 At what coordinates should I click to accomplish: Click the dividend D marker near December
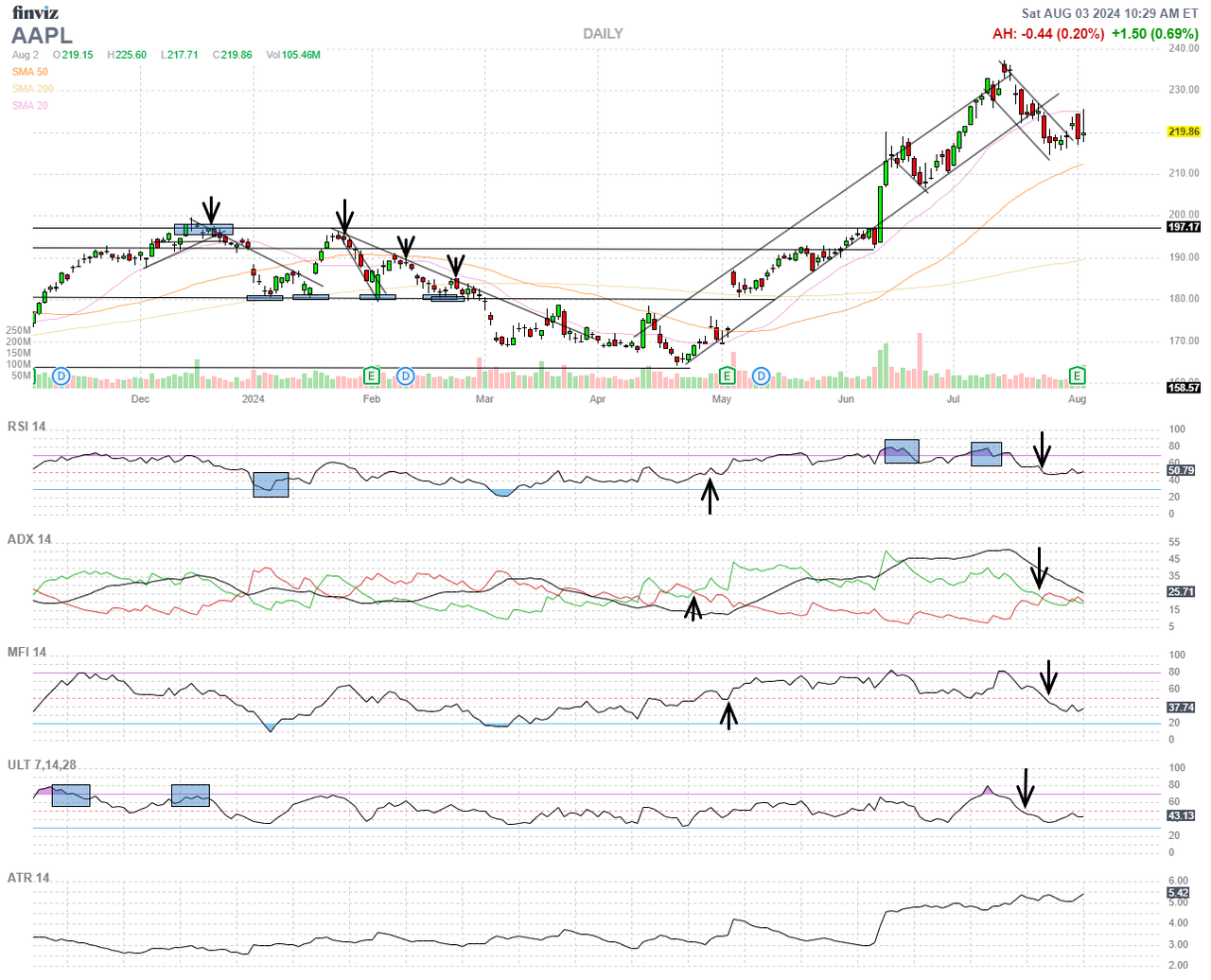[x=61, y=376]
